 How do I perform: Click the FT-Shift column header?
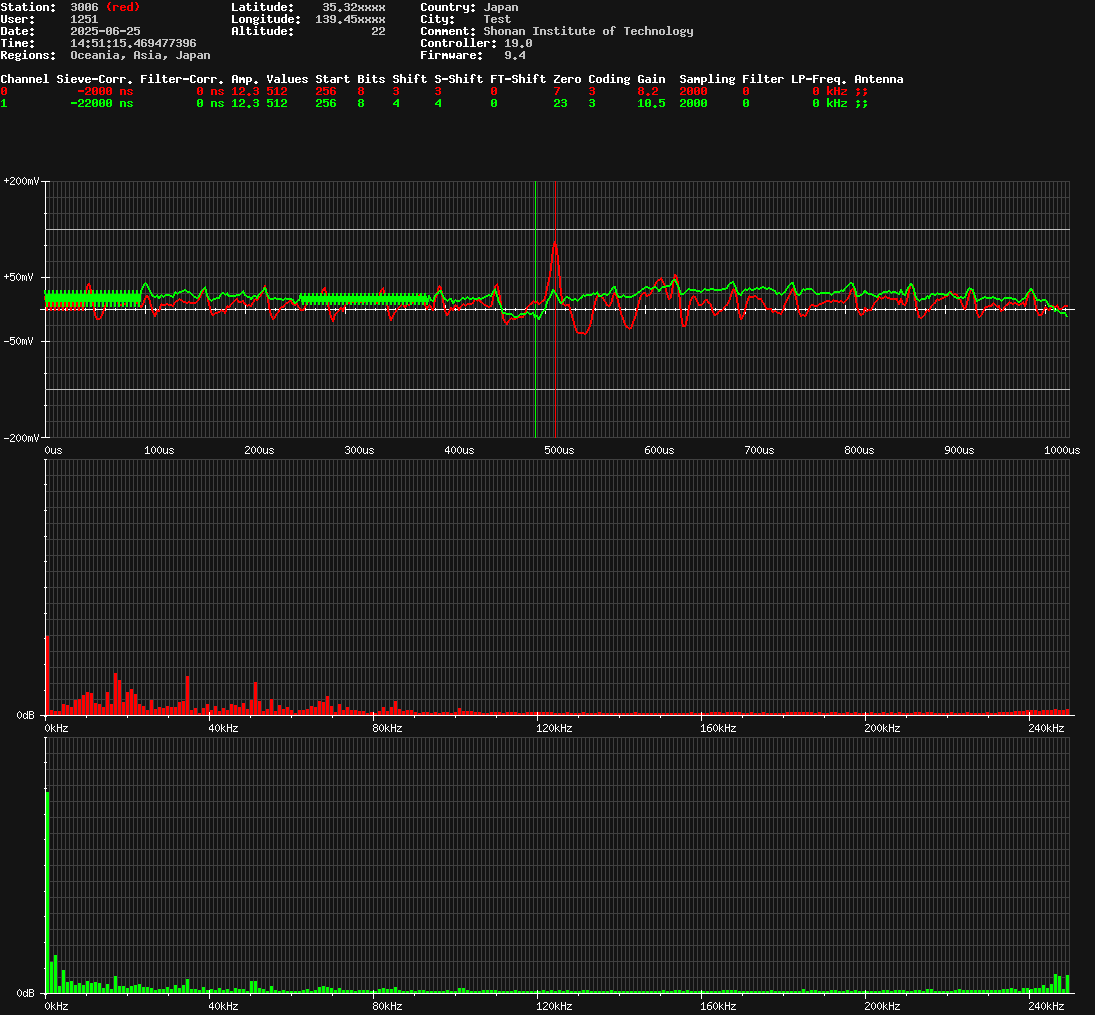pyautogui.click(x=518, y=79)
